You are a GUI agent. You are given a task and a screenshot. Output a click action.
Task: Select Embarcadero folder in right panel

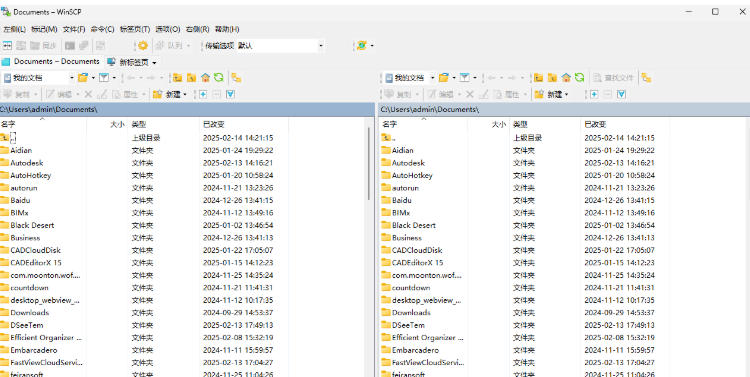[415, 350]
